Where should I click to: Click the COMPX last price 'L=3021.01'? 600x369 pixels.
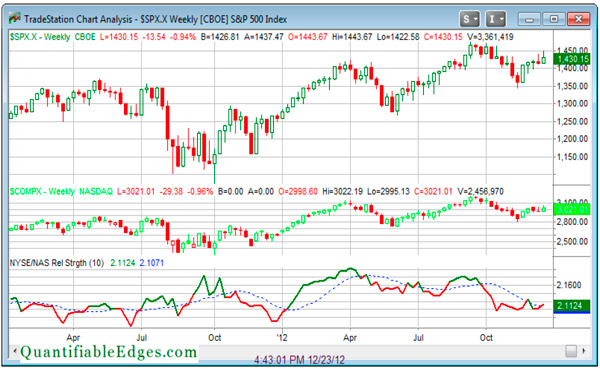(x=136, y=191)
